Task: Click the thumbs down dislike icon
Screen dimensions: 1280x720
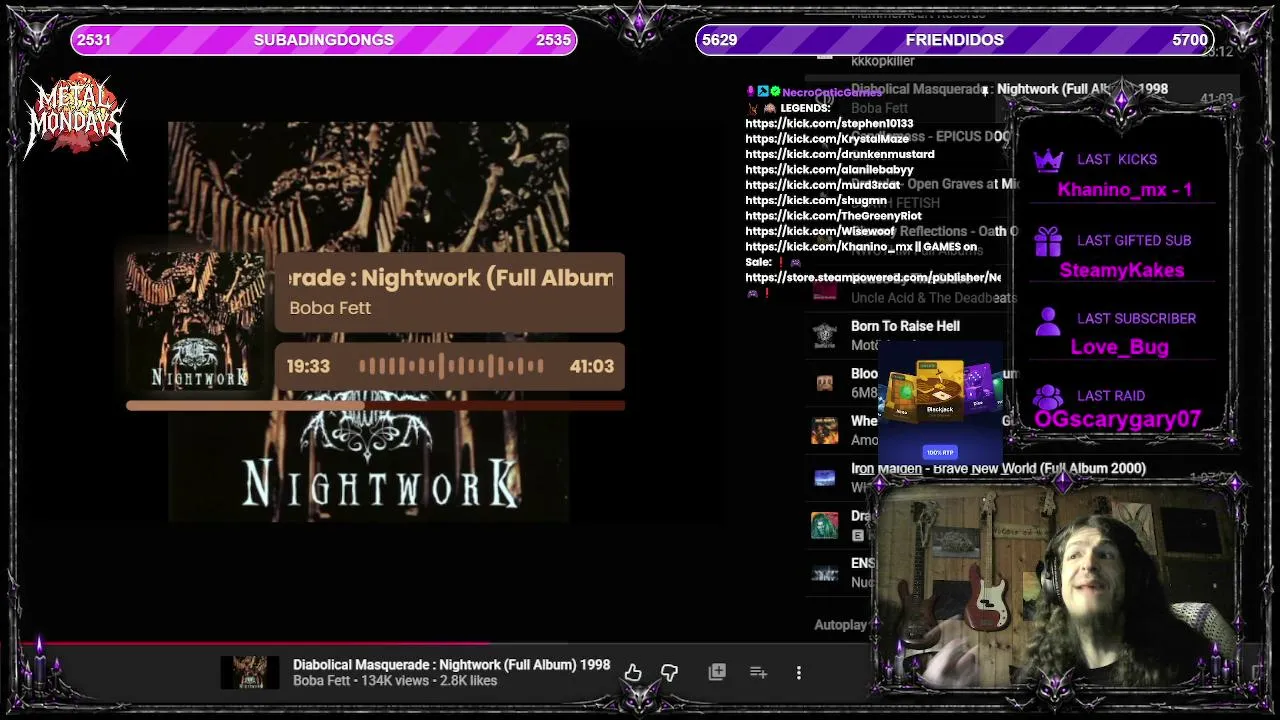Action: 670,673
